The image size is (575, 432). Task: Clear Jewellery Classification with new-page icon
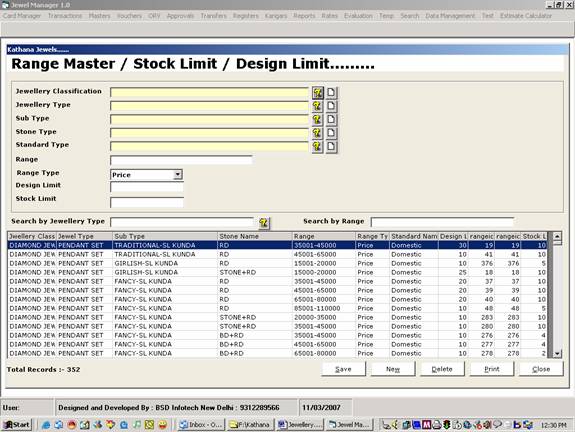point(331,92)
